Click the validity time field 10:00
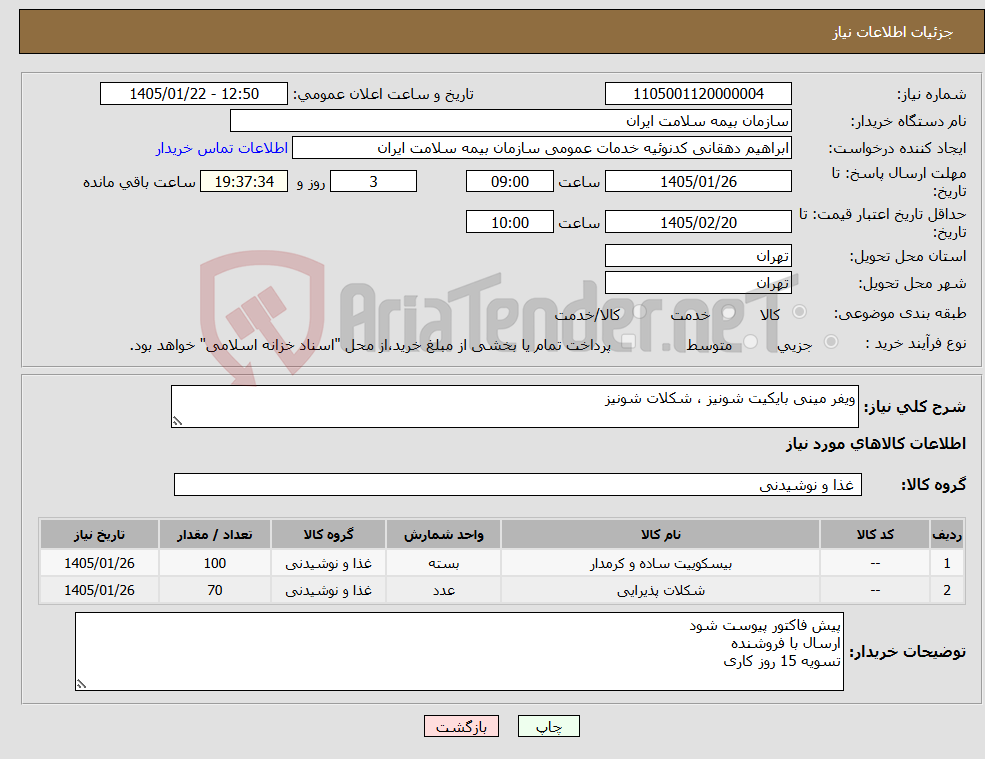Image resolution: width=985 pixels, height=759 pixels. tap(509, 222)
